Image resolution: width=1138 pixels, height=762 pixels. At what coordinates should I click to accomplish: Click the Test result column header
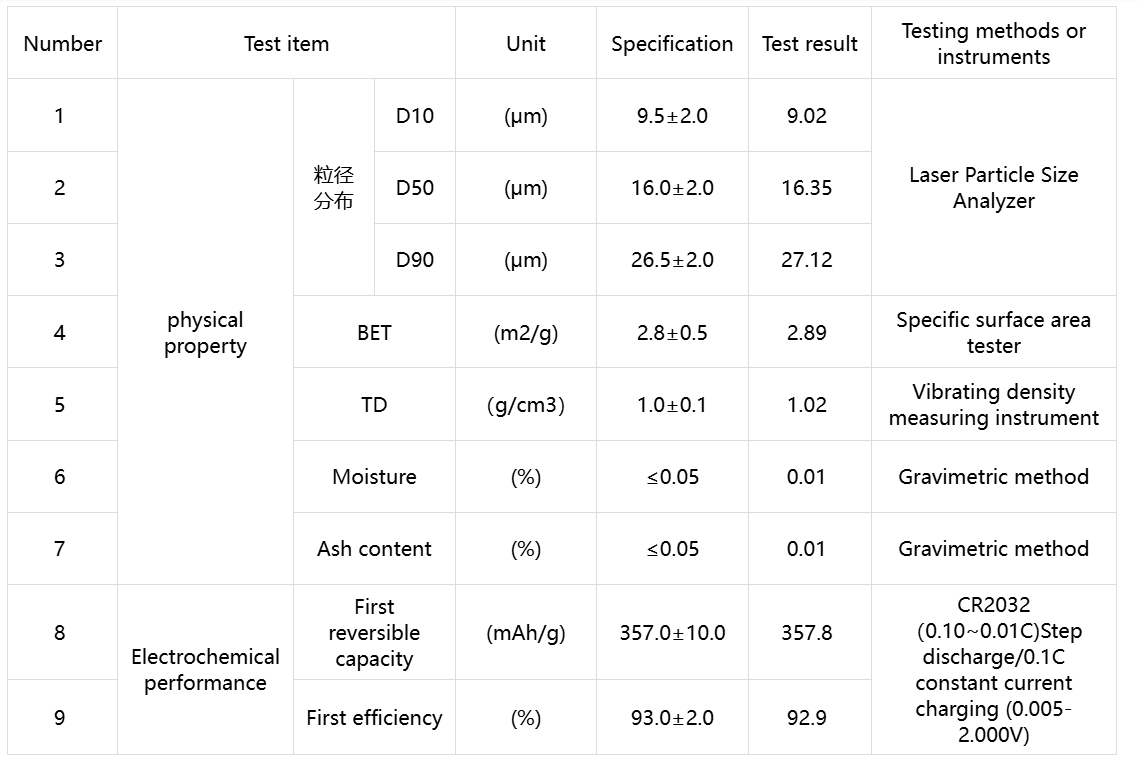click(809, 44)
